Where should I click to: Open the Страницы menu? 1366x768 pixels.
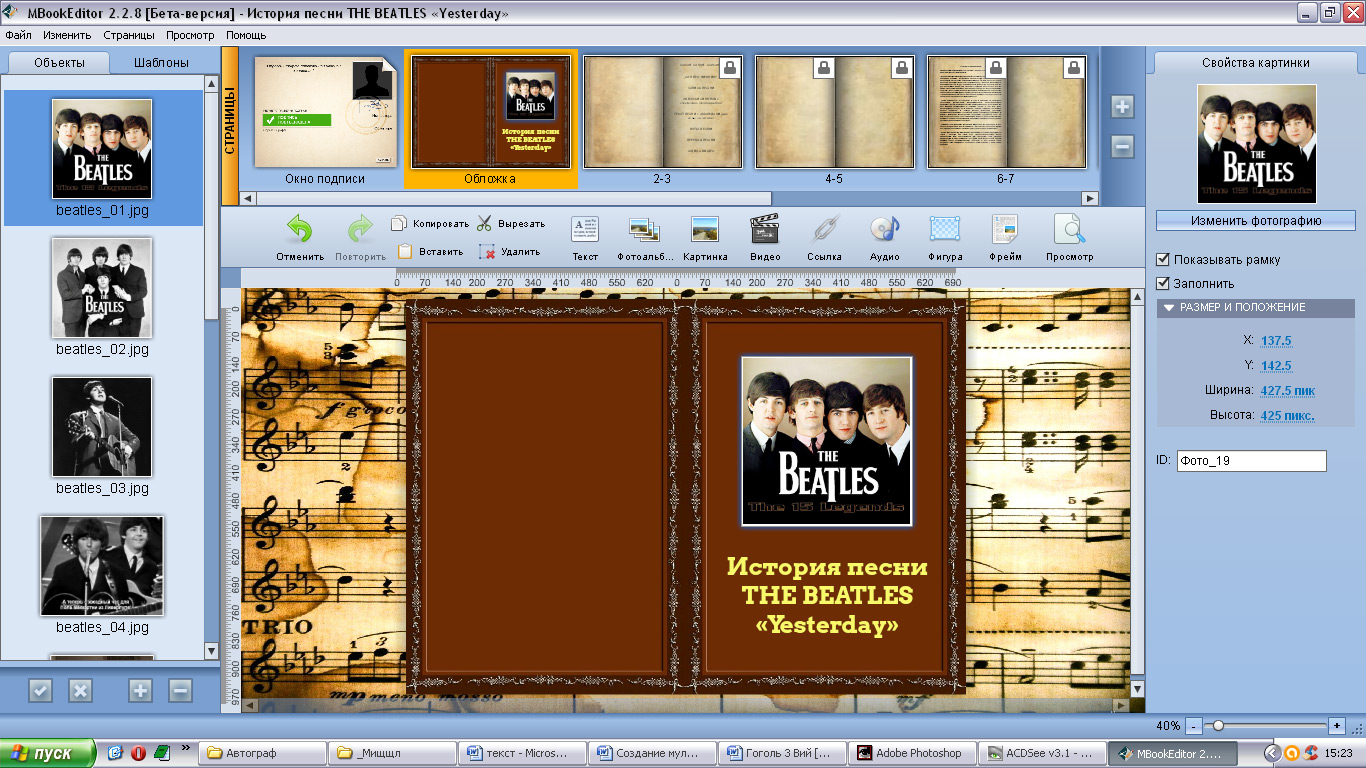[x=129, y=35]
